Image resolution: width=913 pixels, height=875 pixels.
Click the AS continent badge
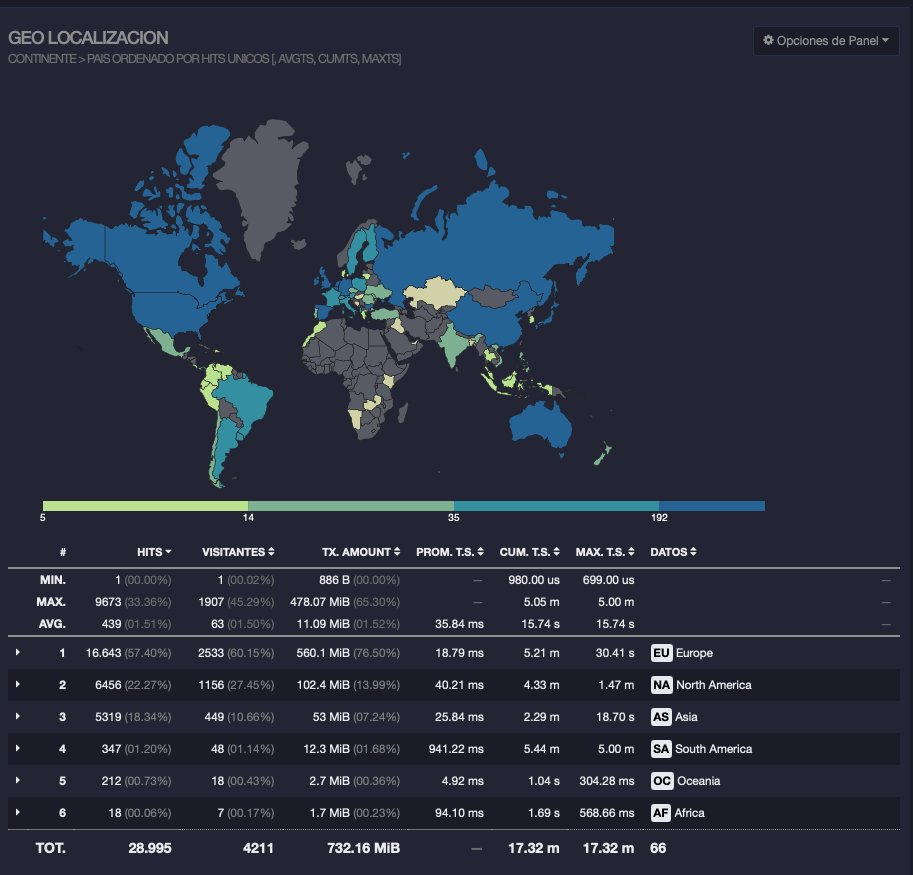tap(661, 717)
